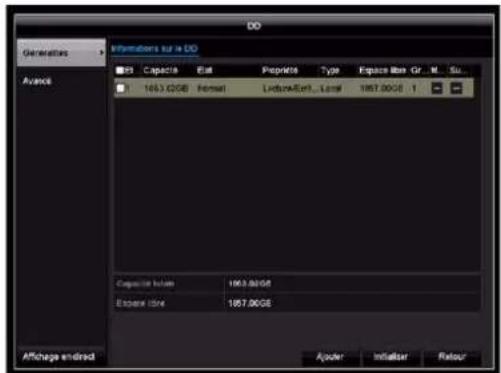Tick the select-all checkbox in table header
The width and height of the screenshot is (501, 373).
[x=120, y=70]
